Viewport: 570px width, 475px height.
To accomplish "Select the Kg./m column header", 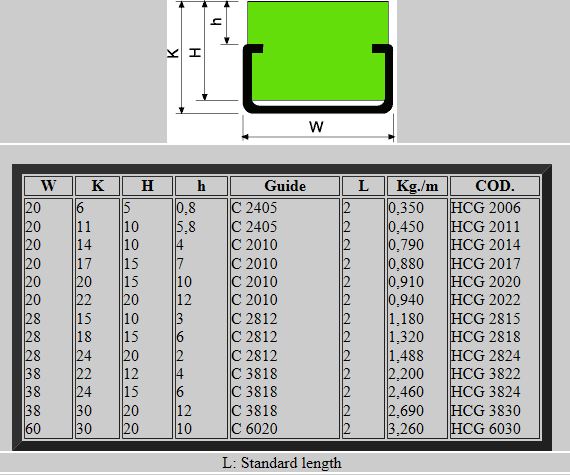I will 417,186.
